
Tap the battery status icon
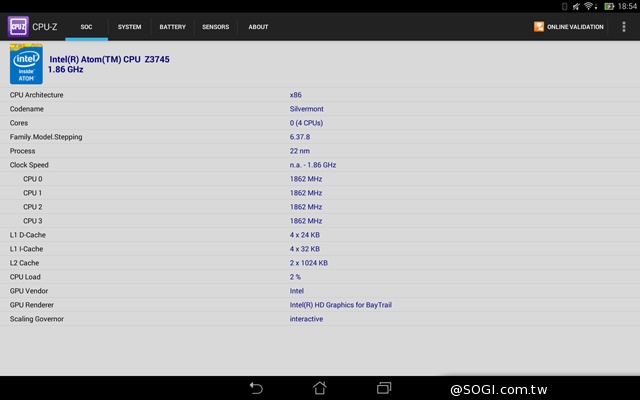click(609, 6)
